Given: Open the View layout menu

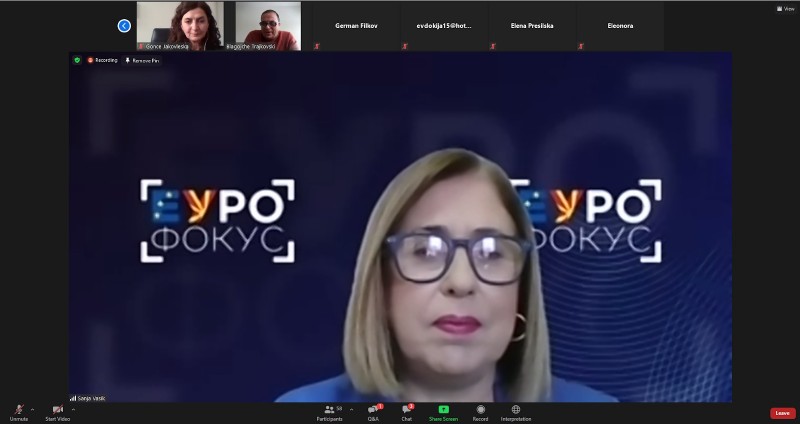Looking at the screenshot, I should point(787,8).
